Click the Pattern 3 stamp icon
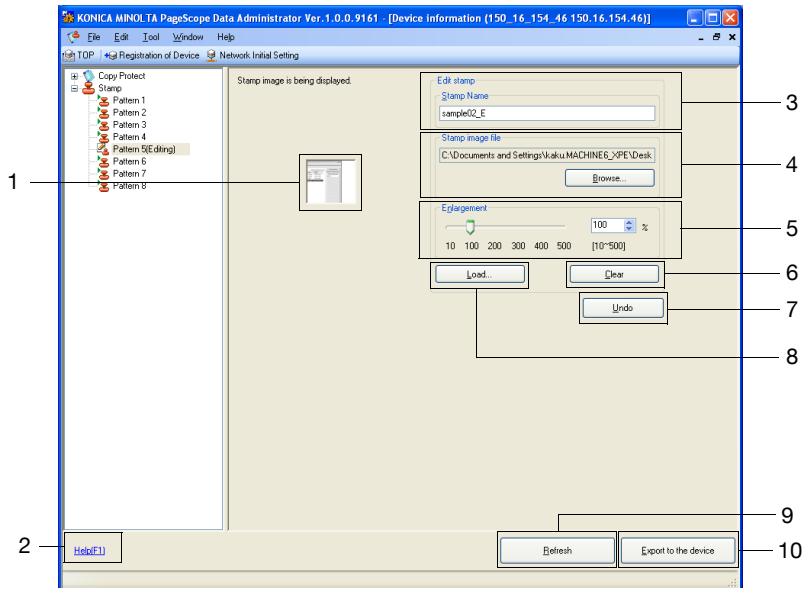The width and height of the screenshot is (809, 593). pos(103,125)
